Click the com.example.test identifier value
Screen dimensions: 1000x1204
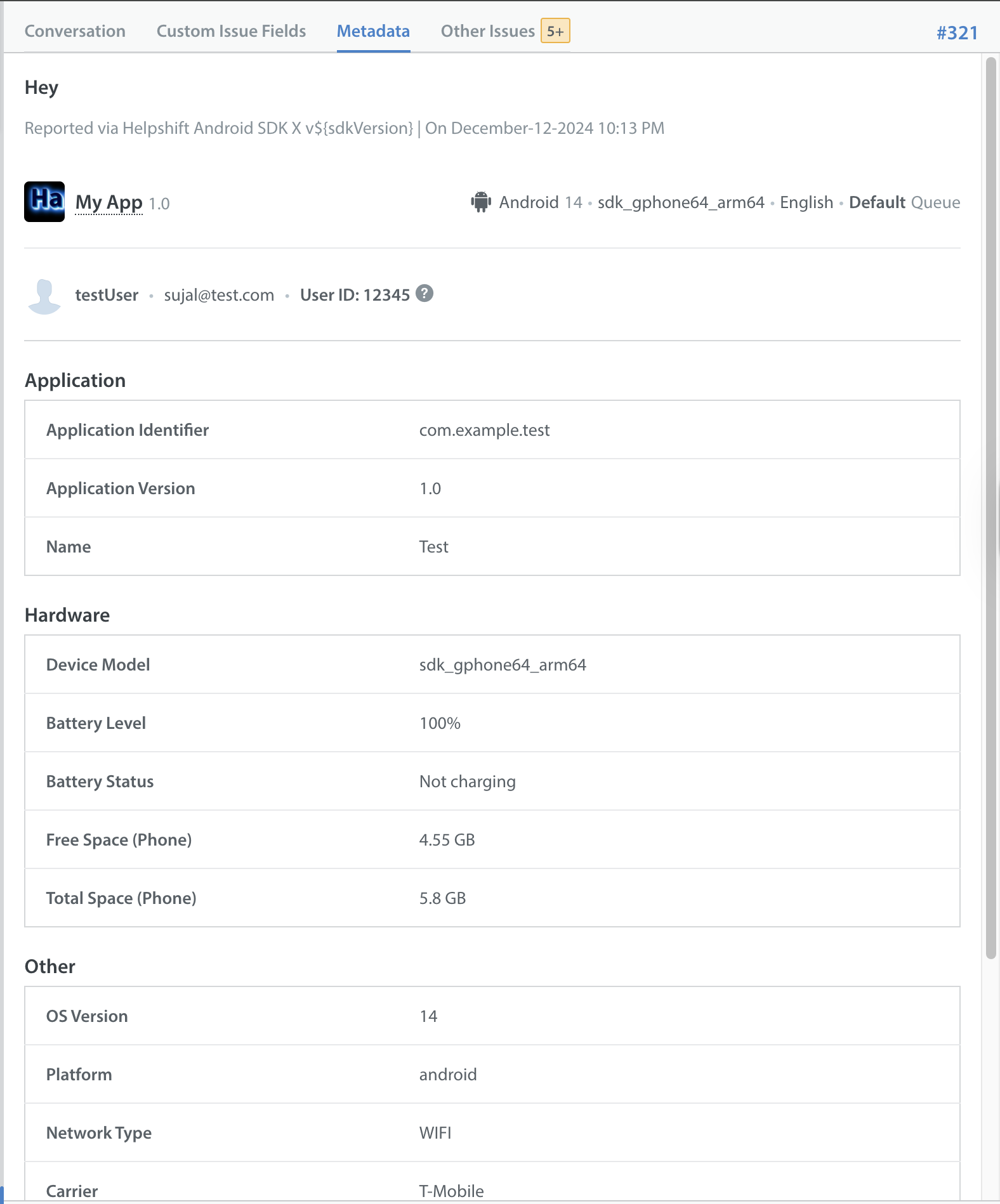484,430
